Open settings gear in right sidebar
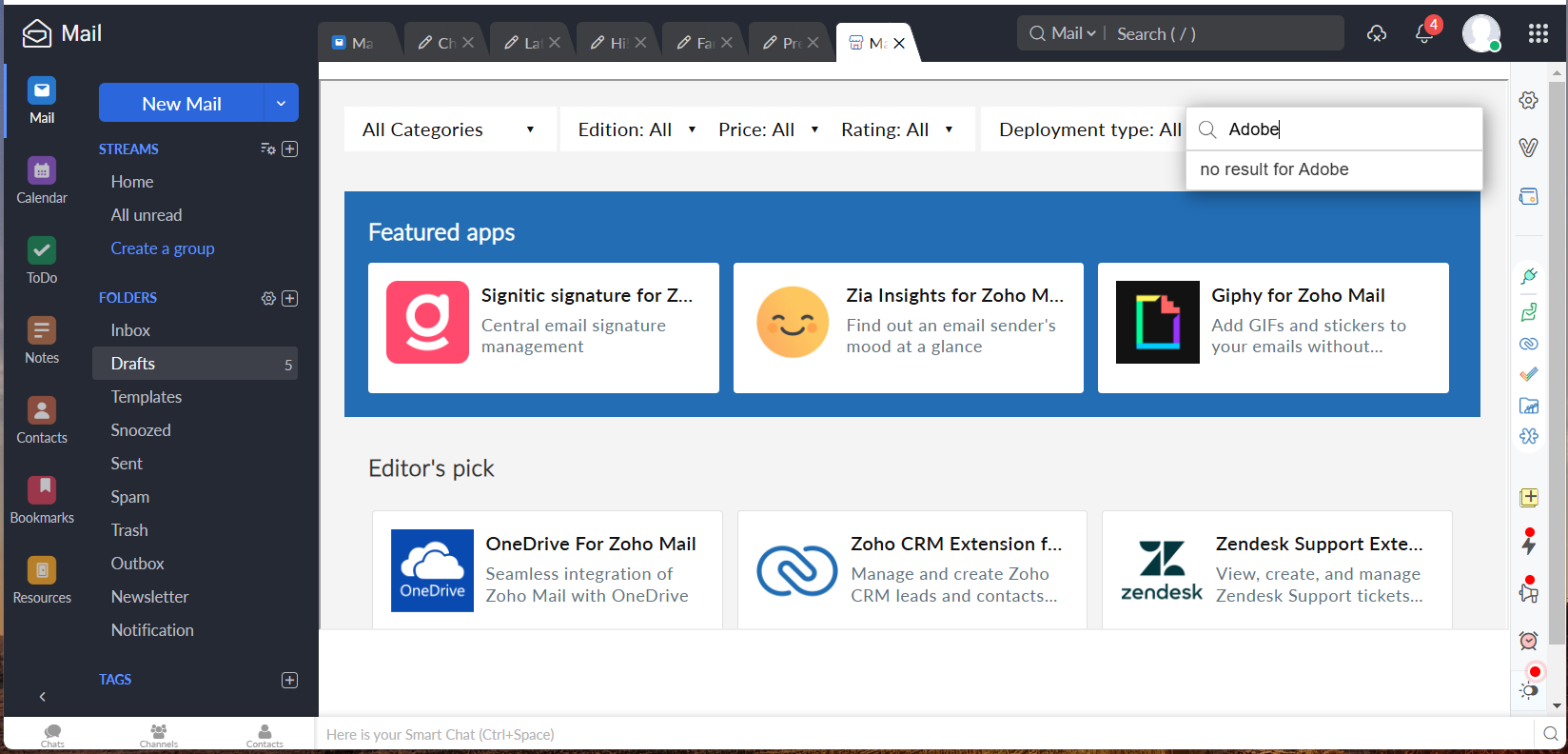 tap(1529, 100)
